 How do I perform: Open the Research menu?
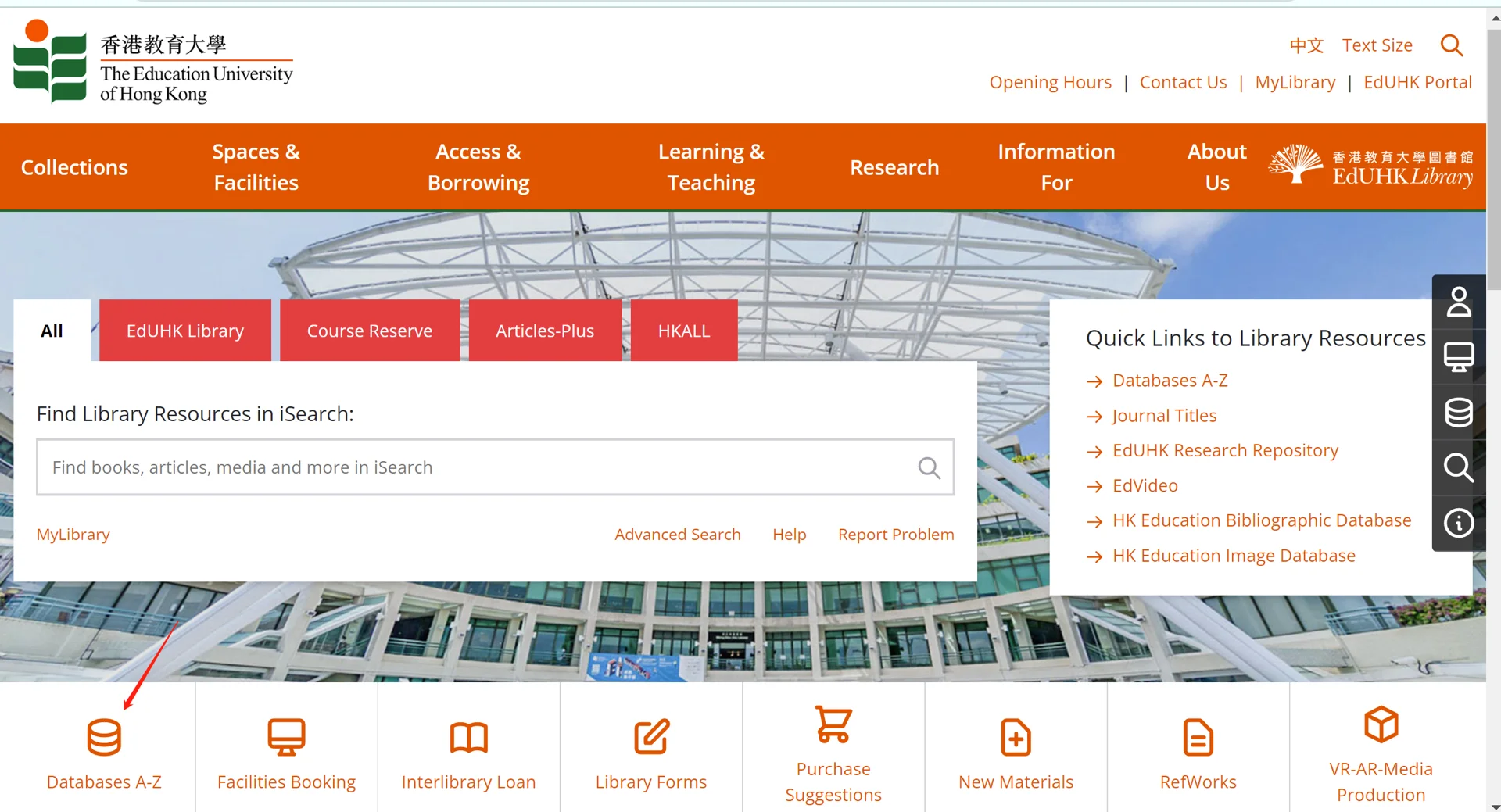pyautogui.click(x=894, y=167)
